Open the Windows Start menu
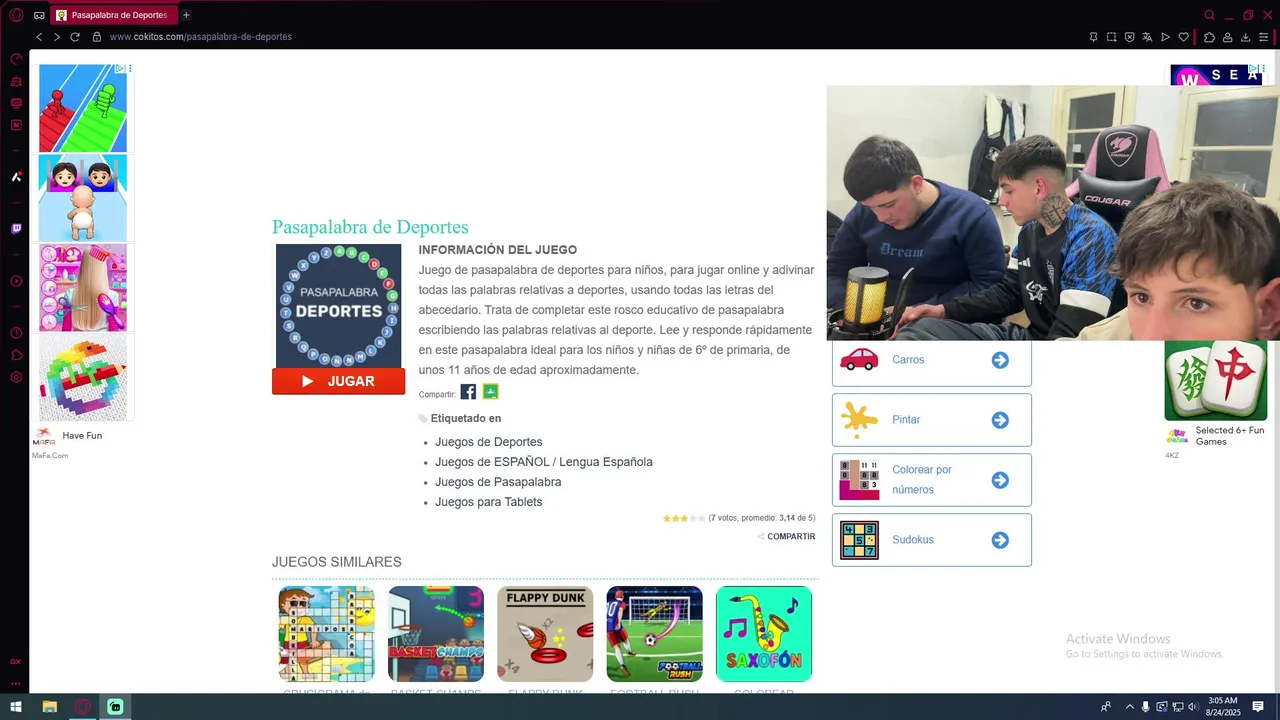This screenshot has height=720, width=1280. [16, 707]
